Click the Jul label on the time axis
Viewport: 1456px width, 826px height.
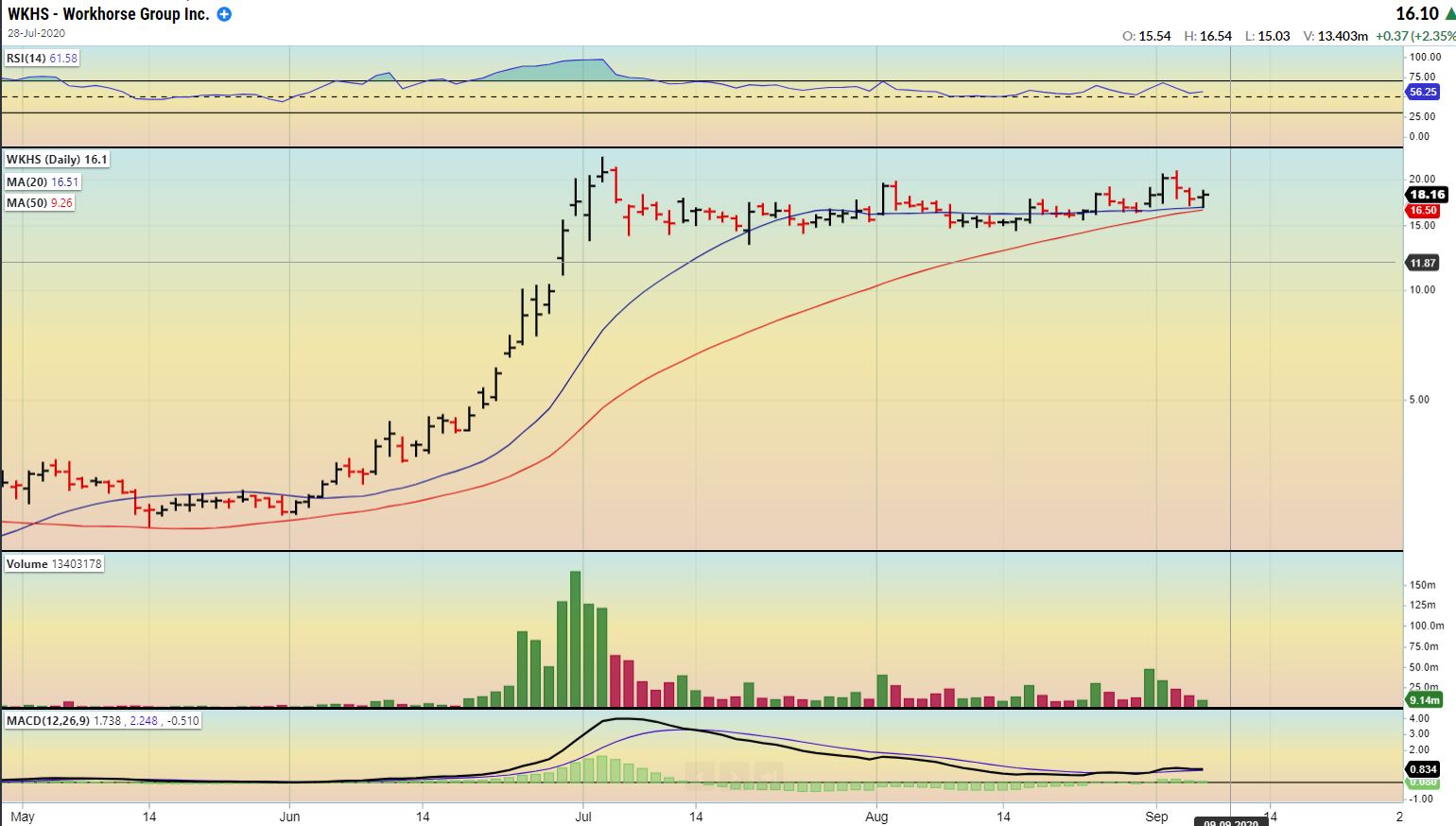[583, 817]
